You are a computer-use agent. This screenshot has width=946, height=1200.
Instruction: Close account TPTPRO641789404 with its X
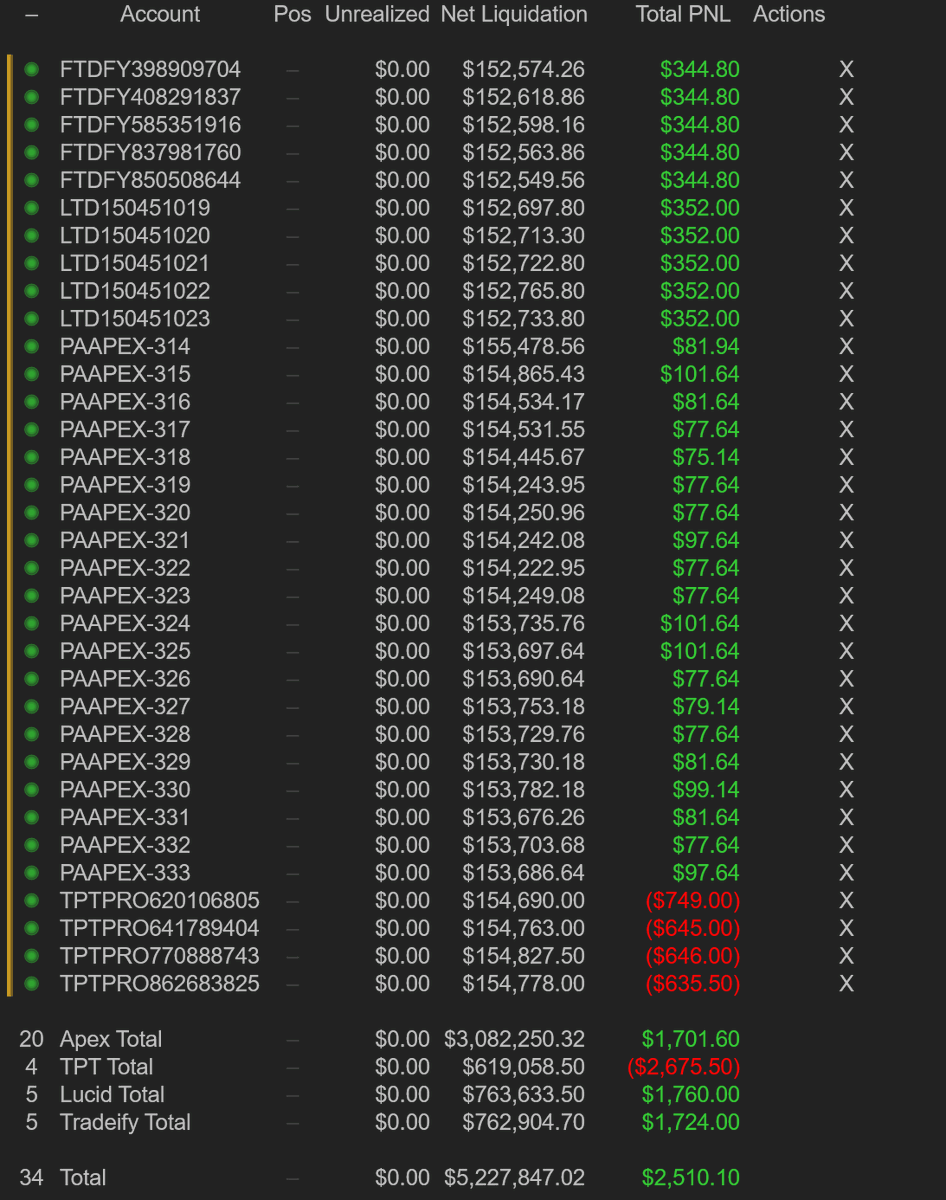point(846,928)
